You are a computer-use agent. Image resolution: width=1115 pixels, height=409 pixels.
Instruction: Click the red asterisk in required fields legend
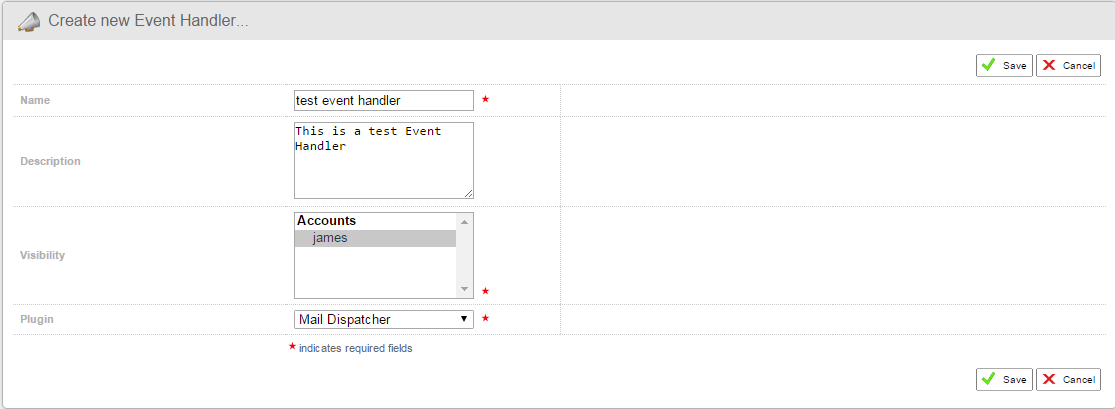coord(292,347)
